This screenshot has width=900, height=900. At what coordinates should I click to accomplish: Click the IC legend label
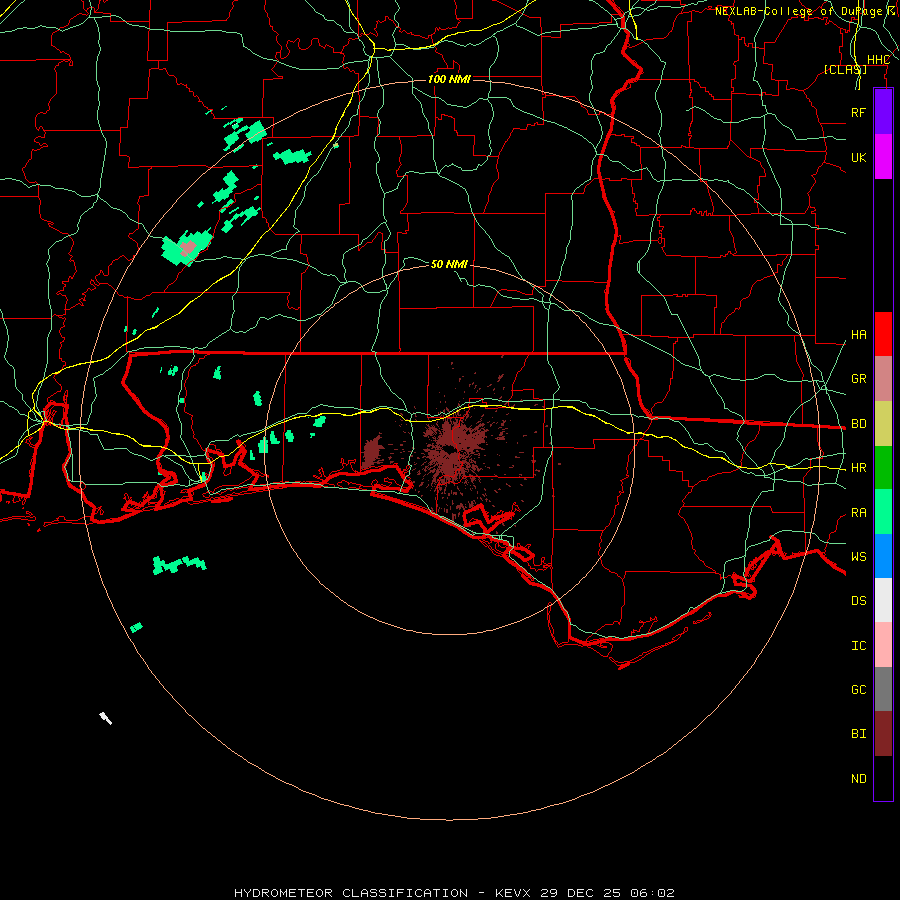pos(858,646)
